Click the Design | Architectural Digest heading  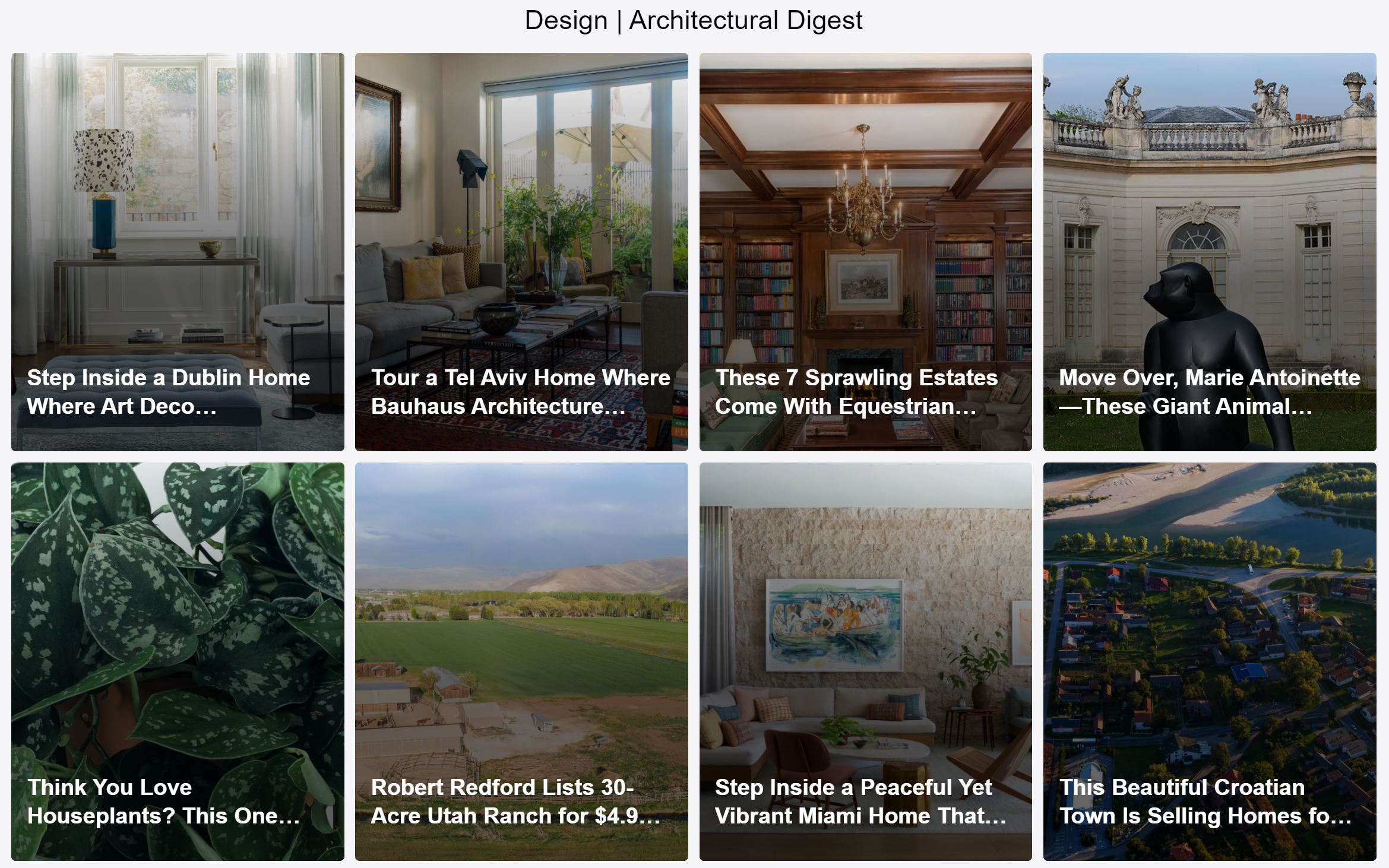(x=694, y=20)
